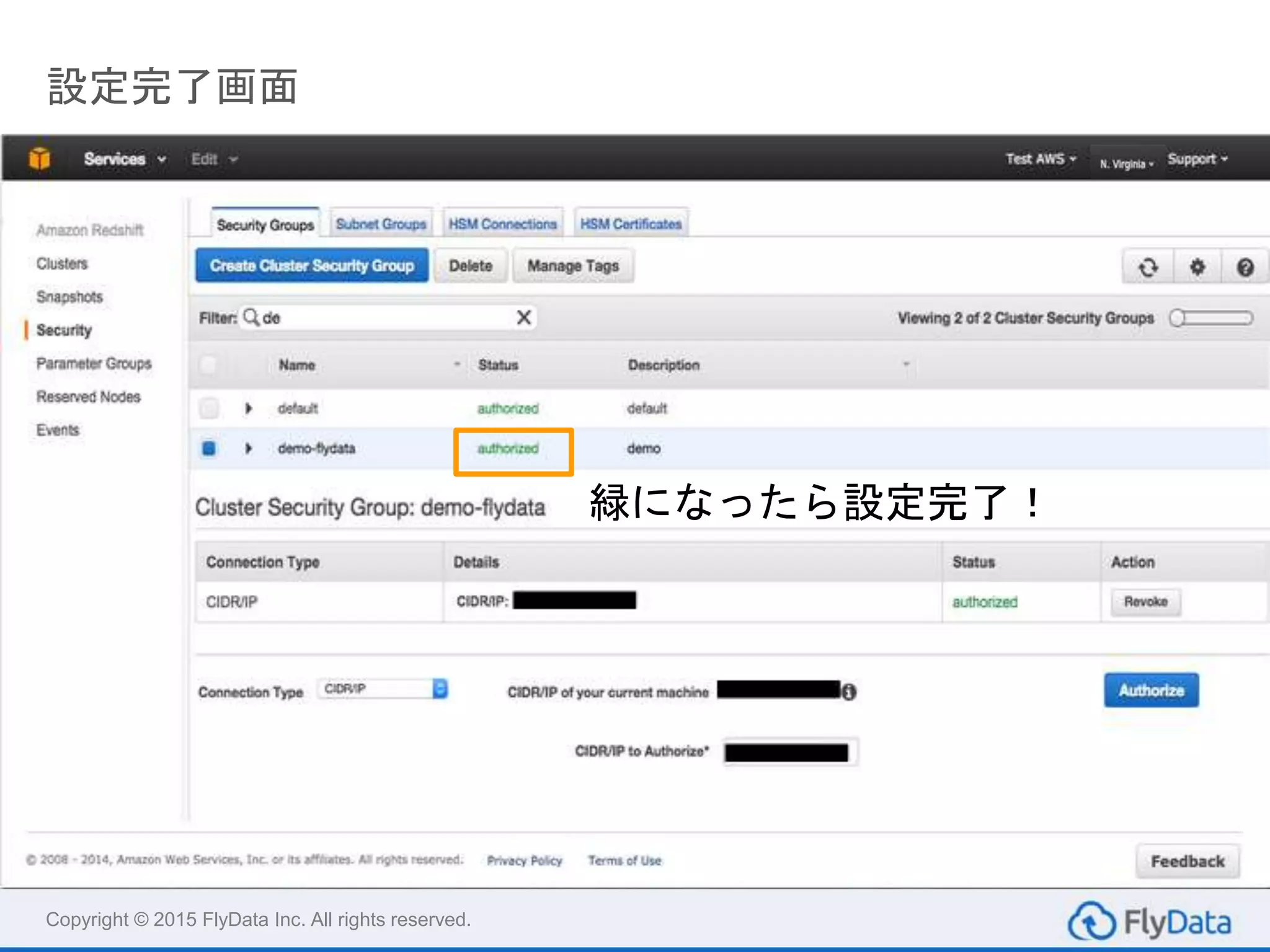Click Viewing 2 of 2 Cluster Security Groups
Image resolution: width=1270 pixels, height=952 pixels.
coord(1026,318)
